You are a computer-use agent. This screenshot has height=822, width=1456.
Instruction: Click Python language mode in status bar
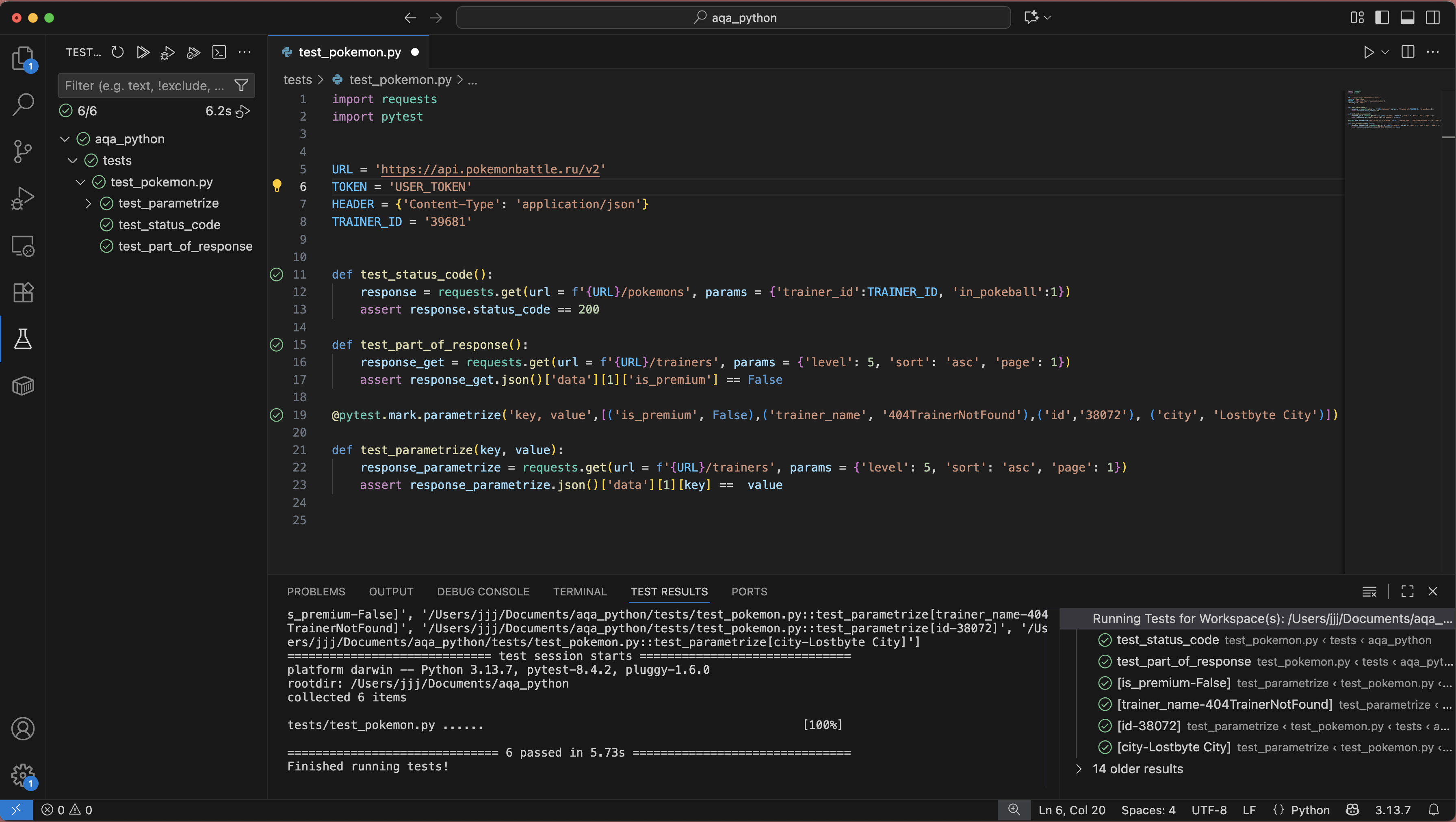(1310, 809)
